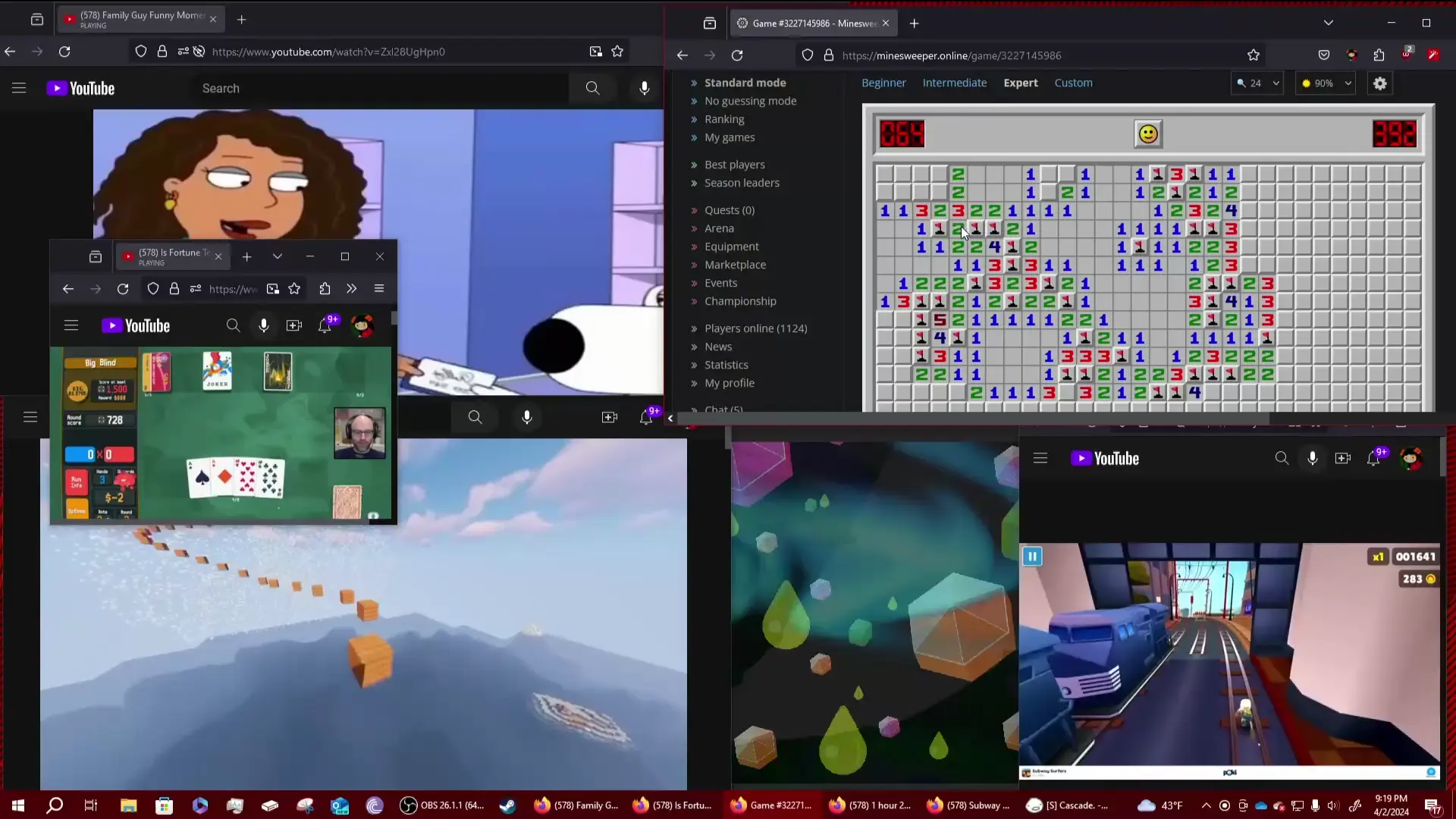The height and width of the screenshot is (819, 1456).
Task: Click Create video icon in bottom-right YouTube
Action: pyautogui.click(x=1342, y=458)
